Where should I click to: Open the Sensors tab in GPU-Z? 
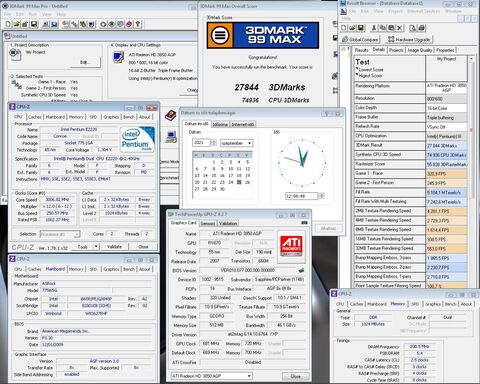208,223
